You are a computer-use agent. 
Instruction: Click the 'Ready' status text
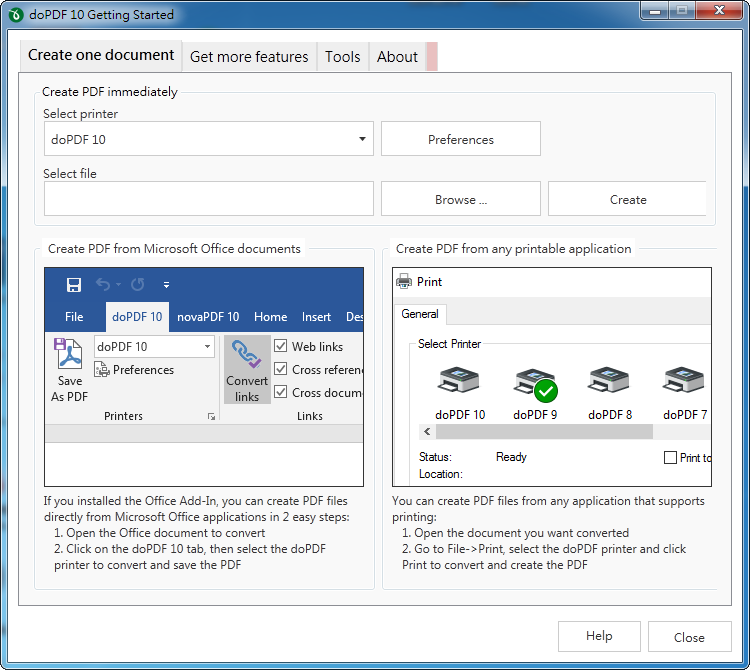[511, 457]
